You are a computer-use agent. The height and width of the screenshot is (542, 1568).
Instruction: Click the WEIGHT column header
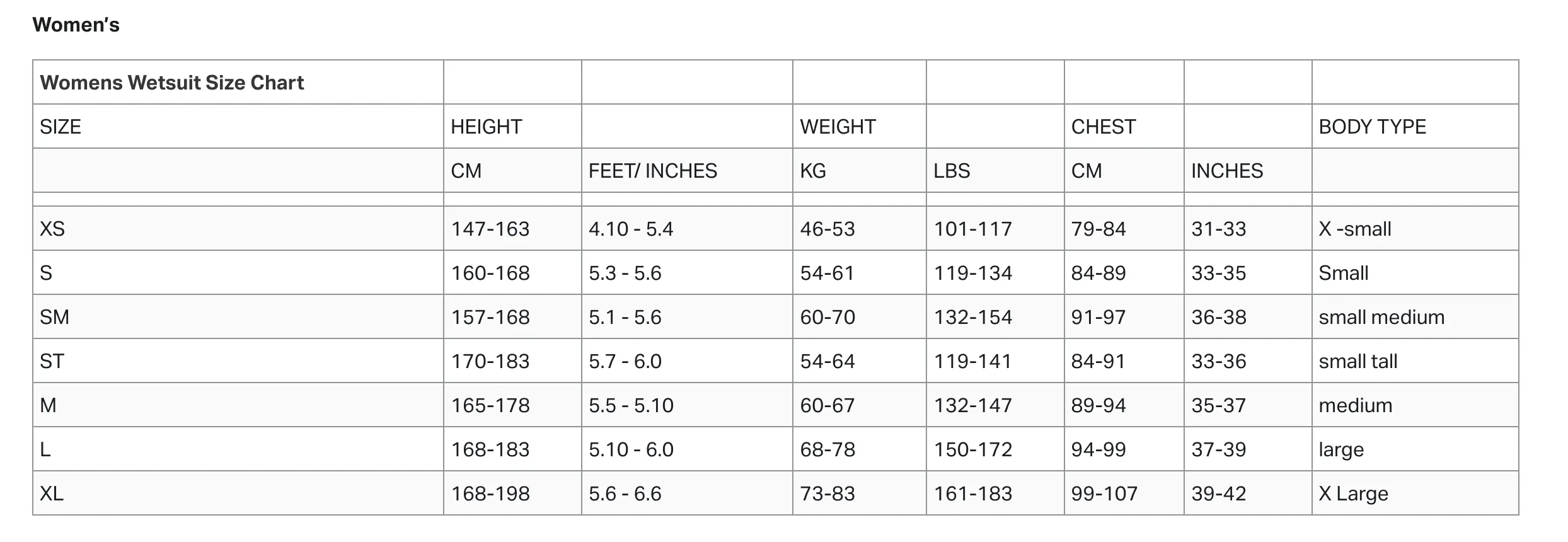click(859, 126)
